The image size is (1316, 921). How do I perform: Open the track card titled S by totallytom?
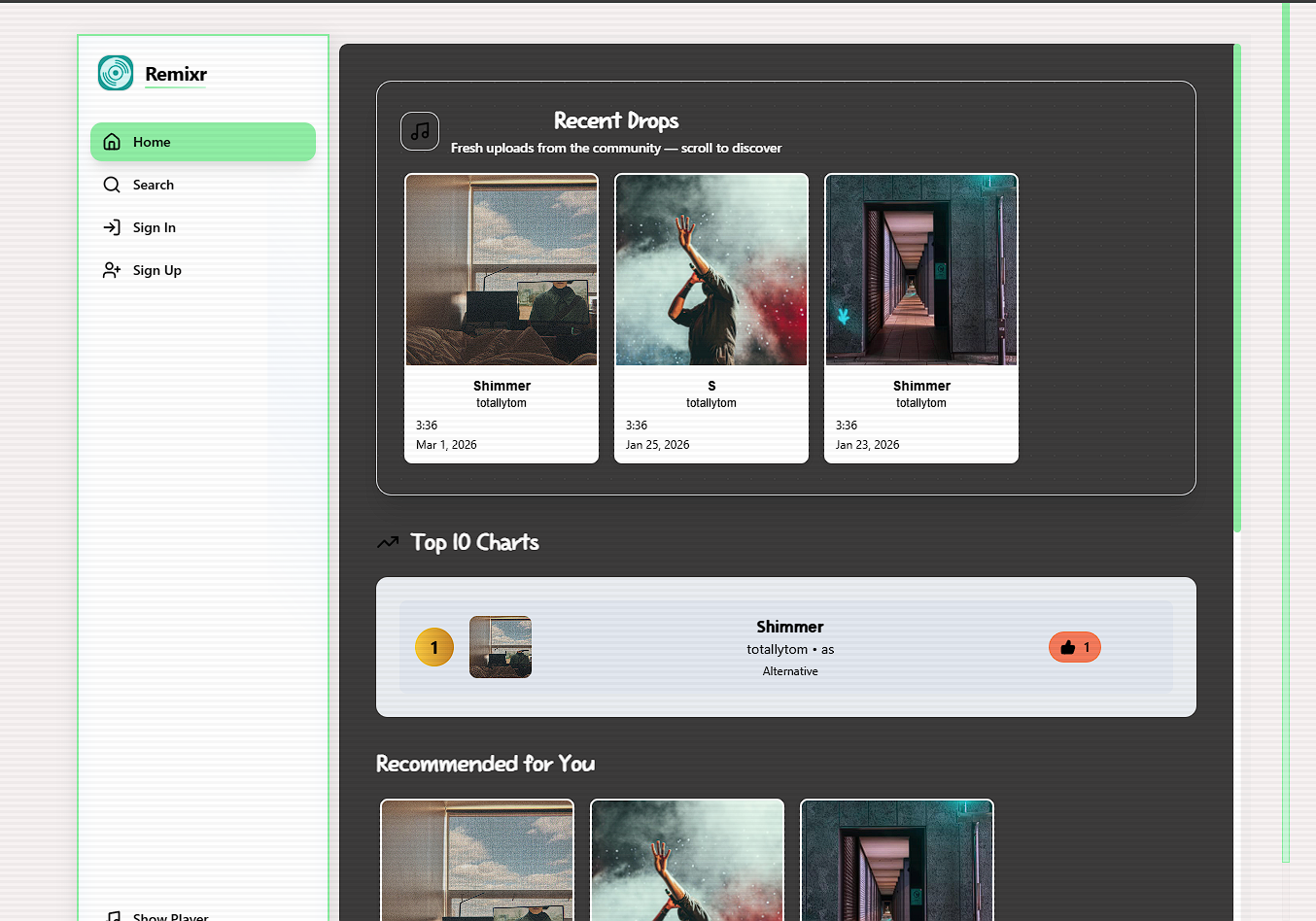click(710, 318)
